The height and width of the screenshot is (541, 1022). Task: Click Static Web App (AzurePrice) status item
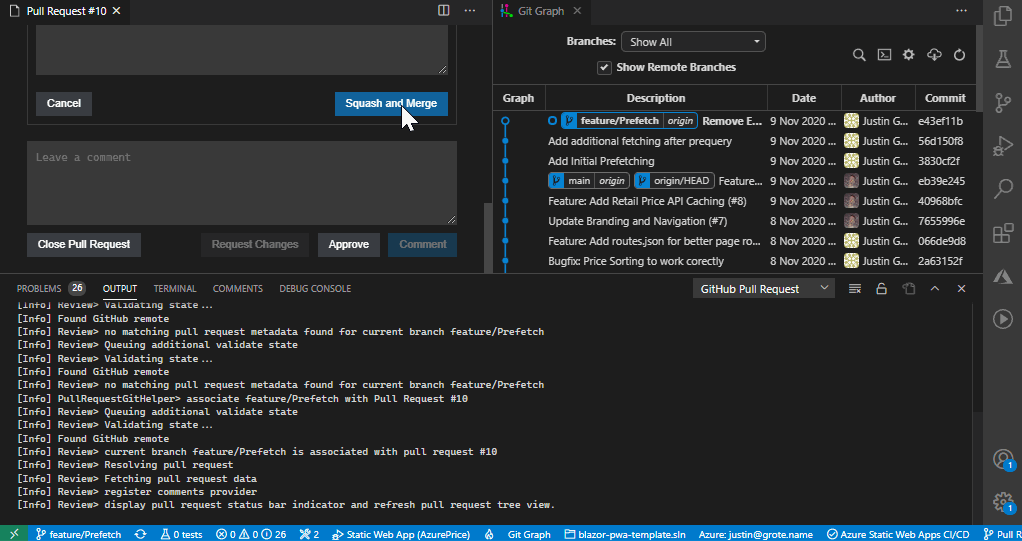tap(401, 534)
